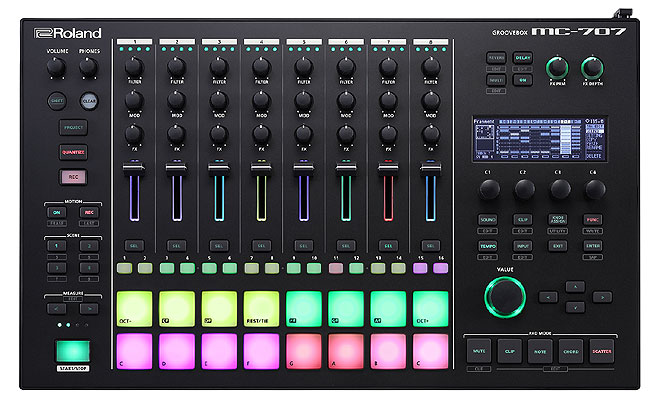Hit the red G note pad
Screen dimensions: 660x408
(303, 351)
